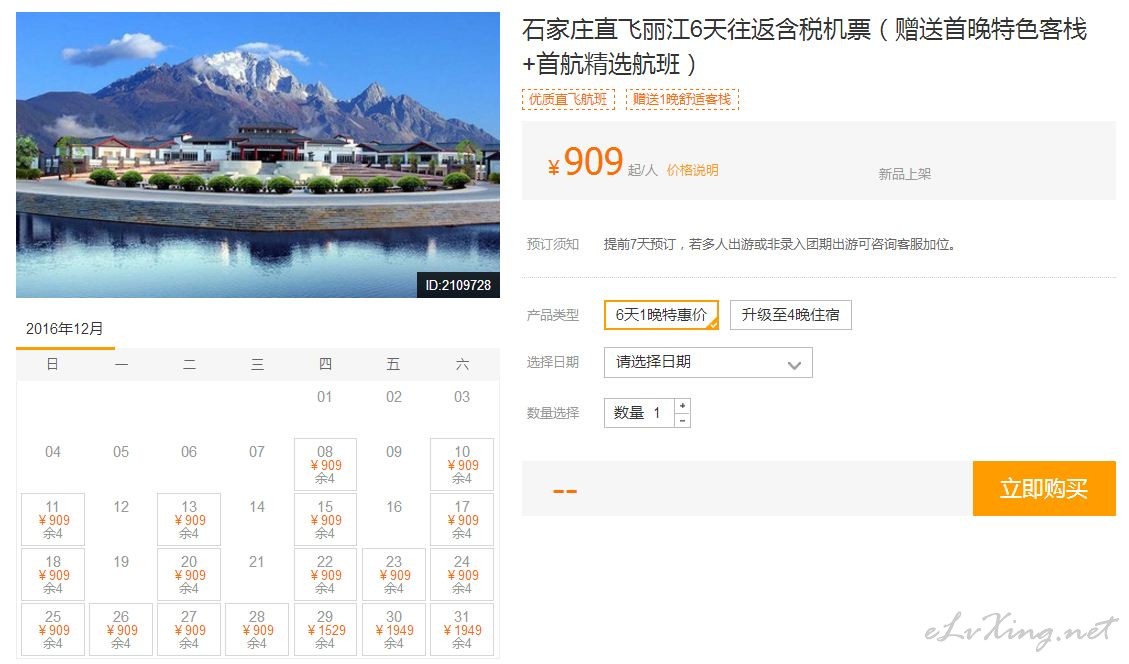Click the 预订须知 booking notice label
Image resolution: width=1129 pixels, height=664 pixels.
click(553, 244)
